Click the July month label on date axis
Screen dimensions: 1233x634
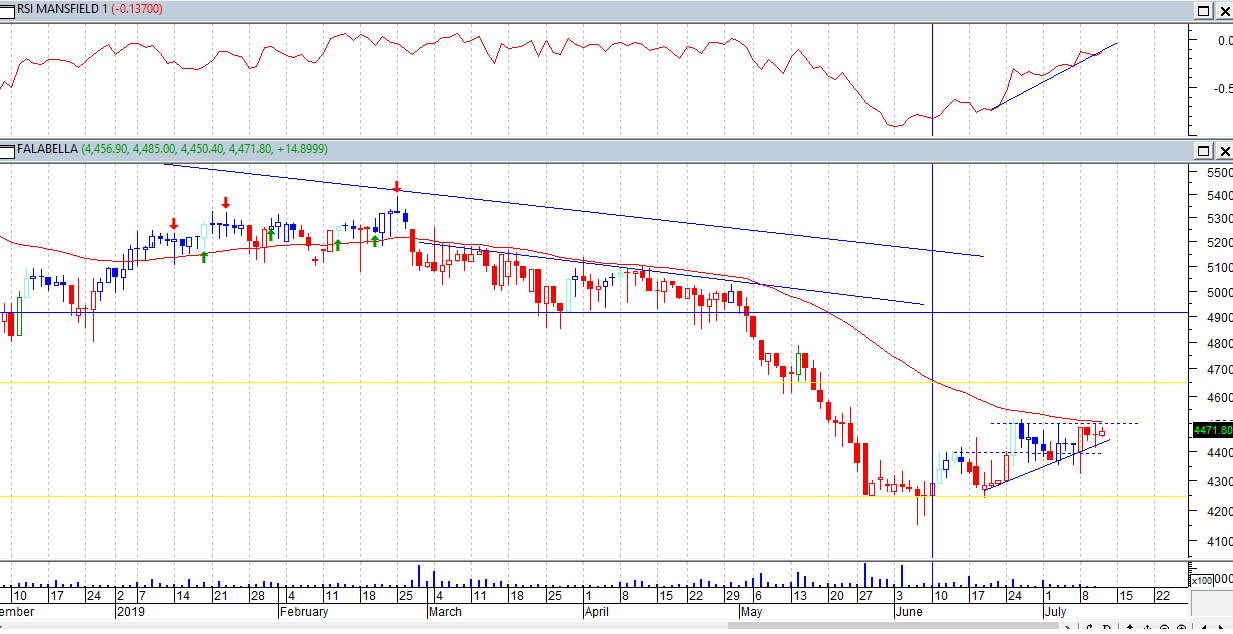[1057, 611]
